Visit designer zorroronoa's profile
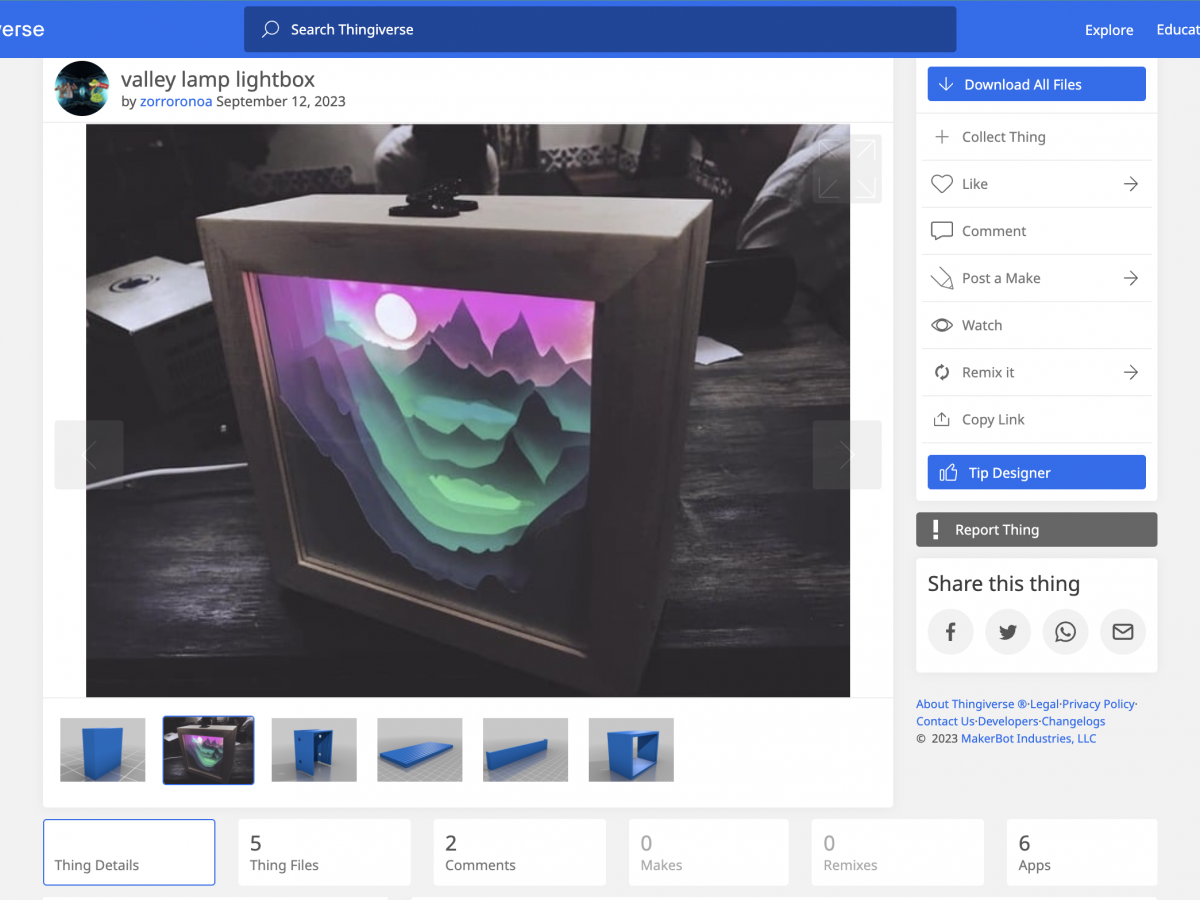This screenshot has height=900, width=1200. [x=175, y=101]
